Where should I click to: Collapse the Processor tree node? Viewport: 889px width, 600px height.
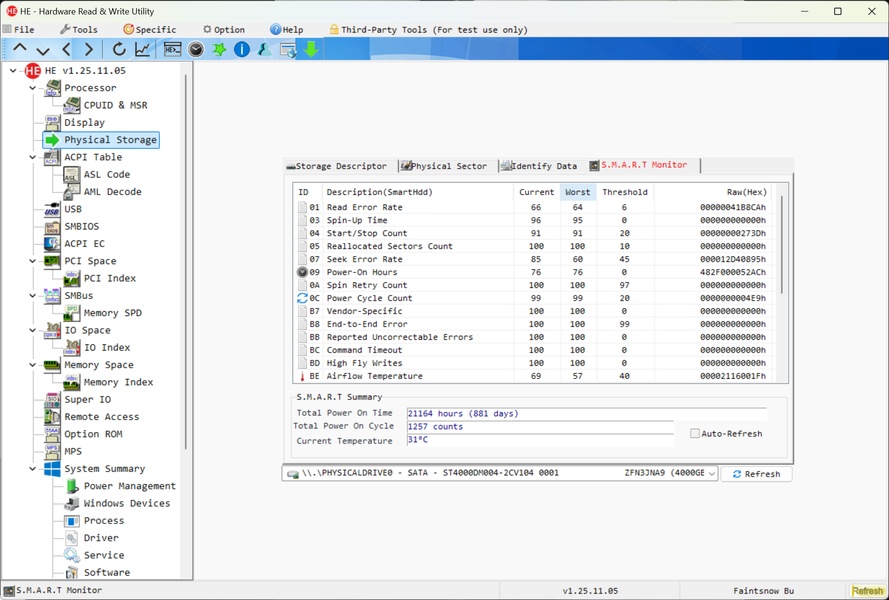click(33, 88)
